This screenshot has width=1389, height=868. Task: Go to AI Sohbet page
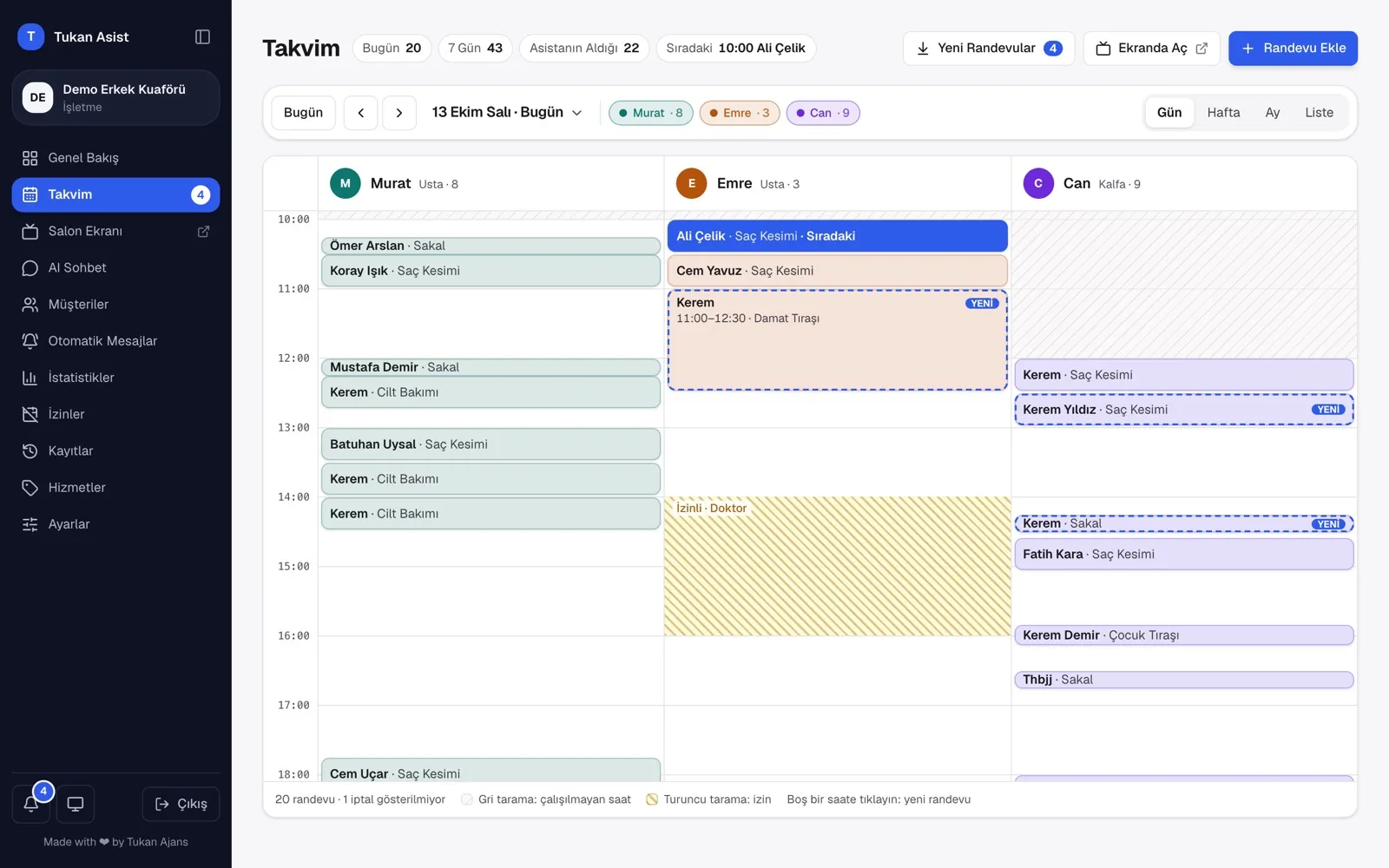click(x=115, y=268)
